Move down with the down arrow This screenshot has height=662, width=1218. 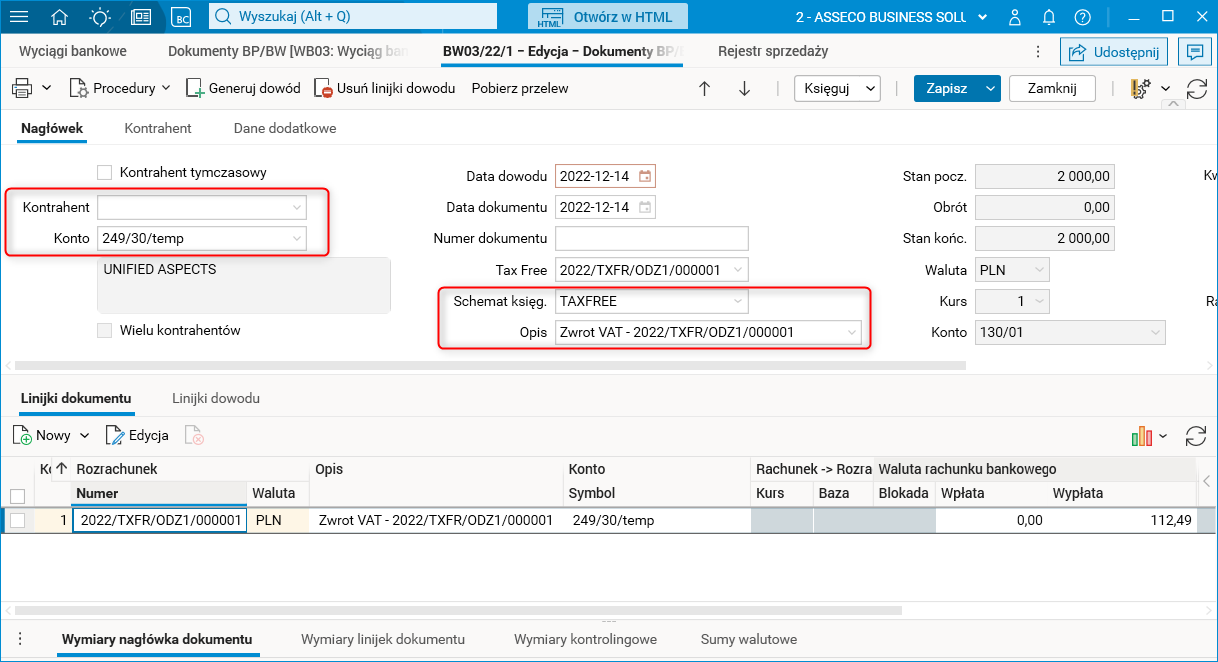pos(744,88)
